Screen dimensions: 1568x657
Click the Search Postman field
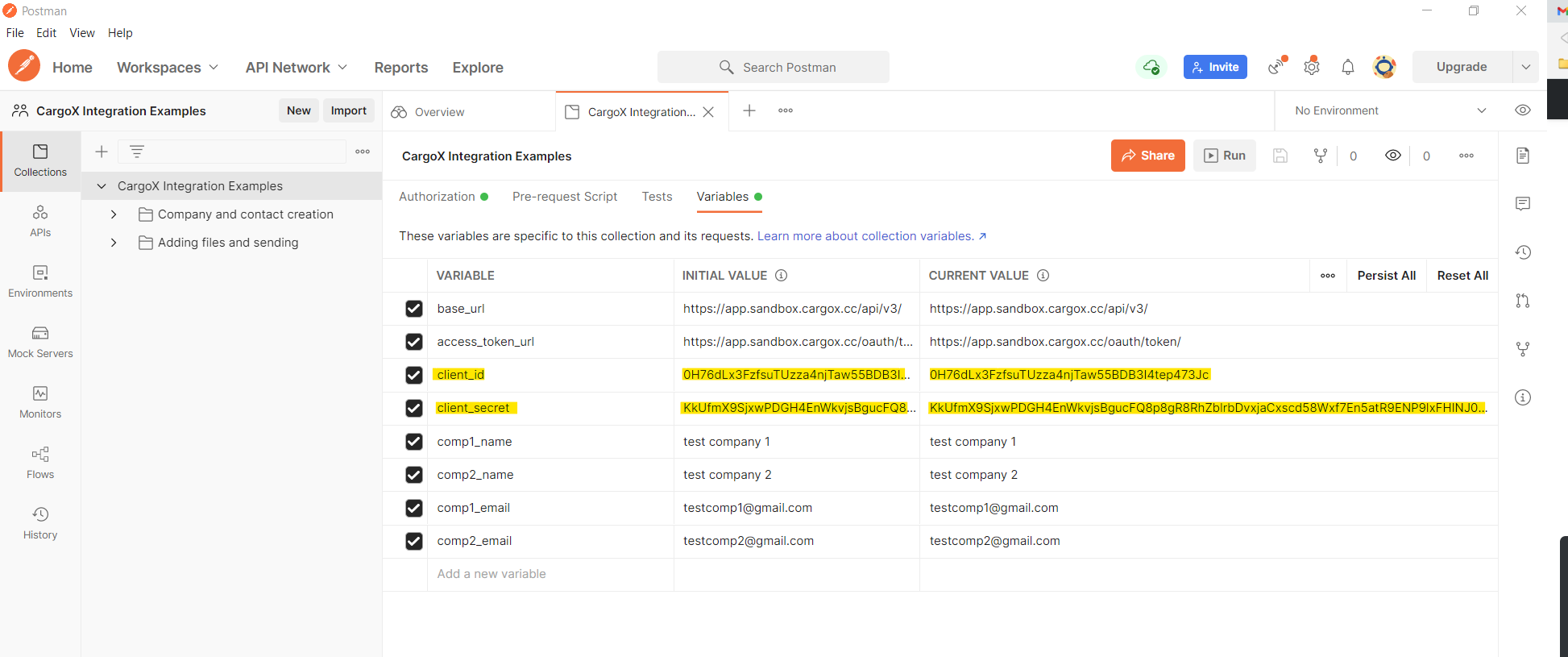(x=774, y=67)
